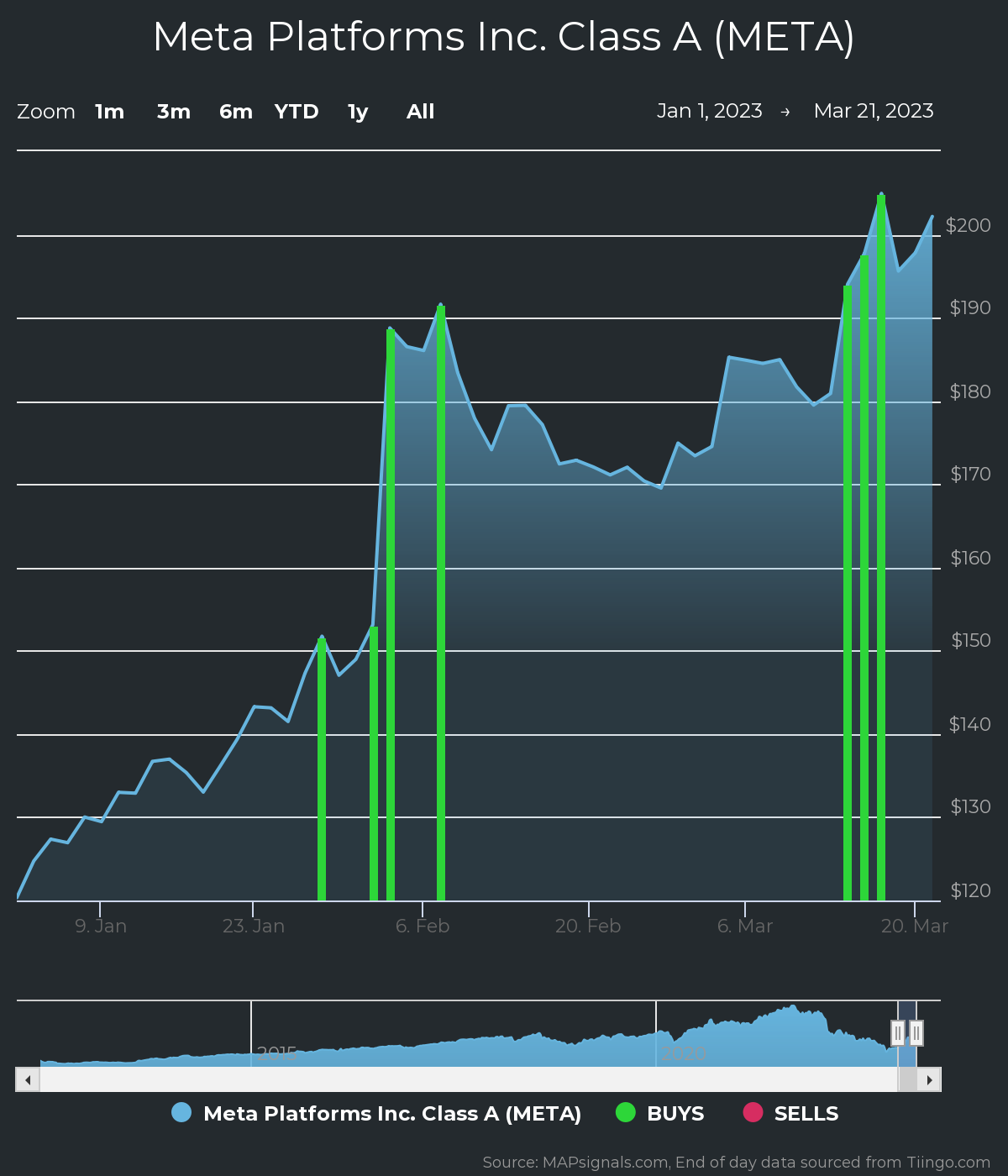Click the 23. Jan axis label
Image resolution: width=1008 pixels, height=1176 pixels.
pyautogui.click(x=254, y=926)
